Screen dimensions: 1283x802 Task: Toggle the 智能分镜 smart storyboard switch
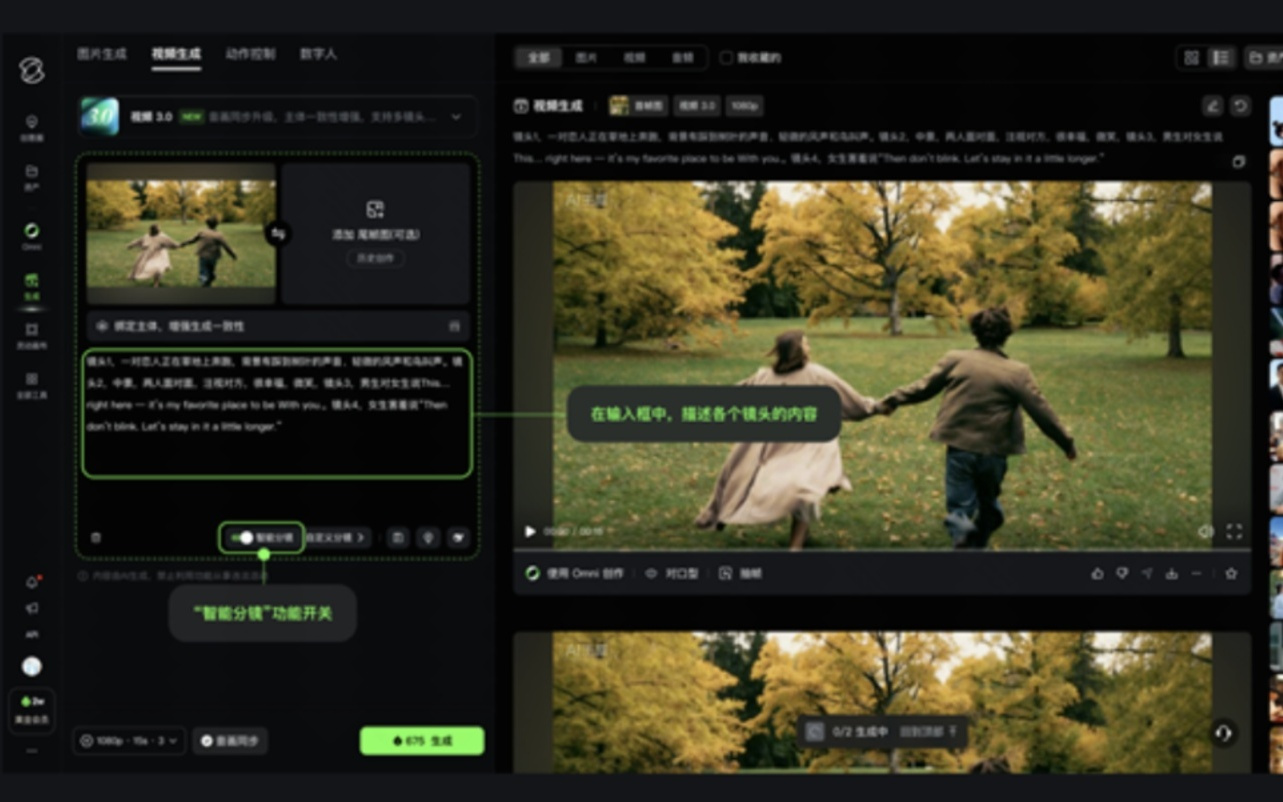click(244, 538)
